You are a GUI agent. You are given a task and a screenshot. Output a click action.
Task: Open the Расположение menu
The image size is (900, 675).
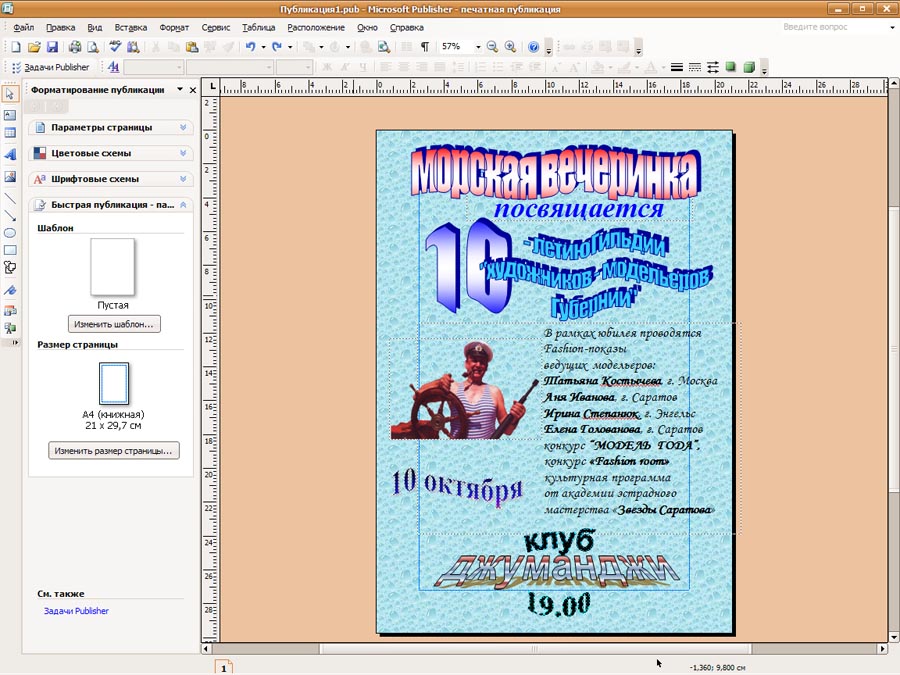point(316,28)
